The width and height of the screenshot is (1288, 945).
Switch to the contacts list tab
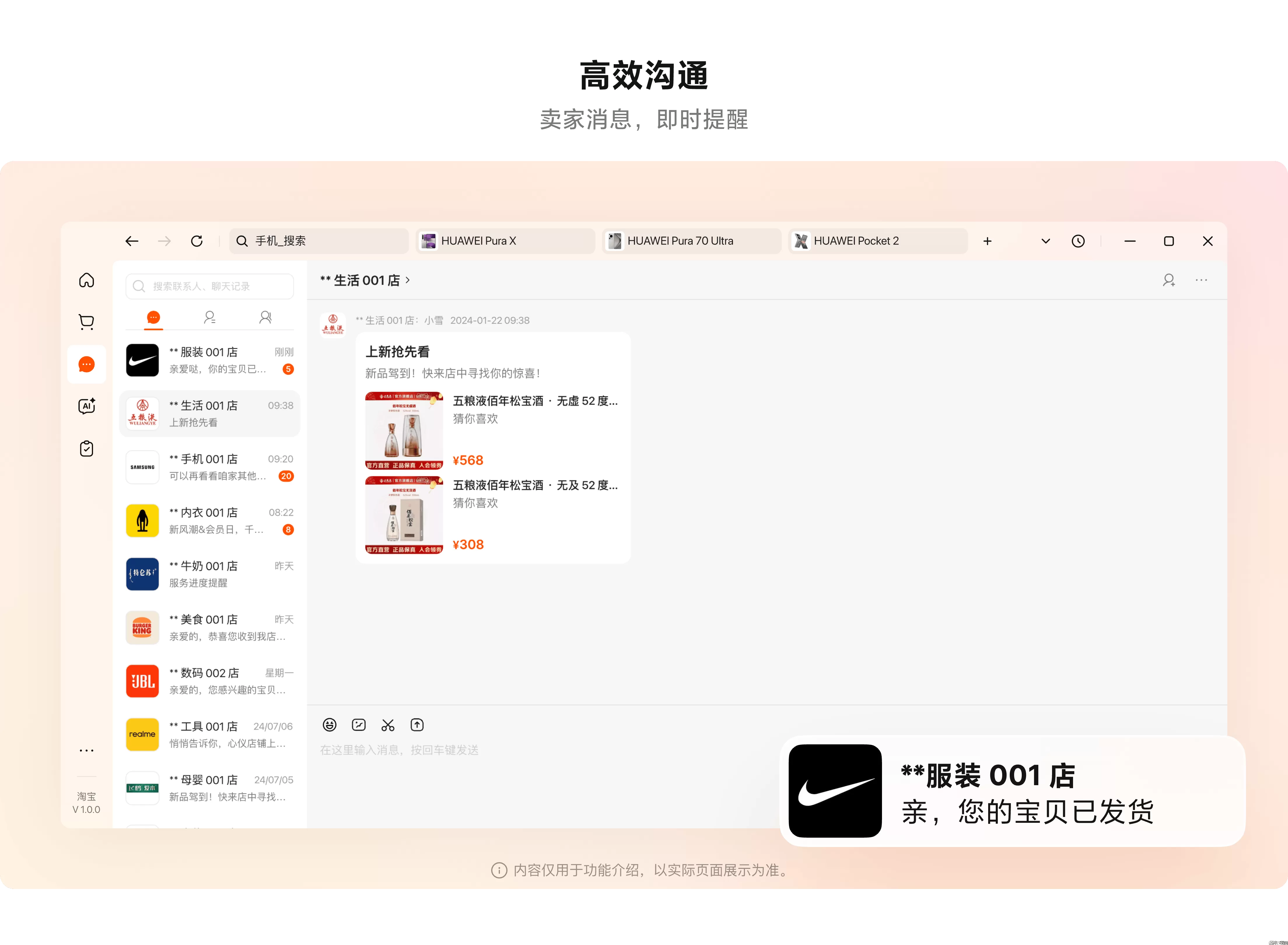pos(209,317)
